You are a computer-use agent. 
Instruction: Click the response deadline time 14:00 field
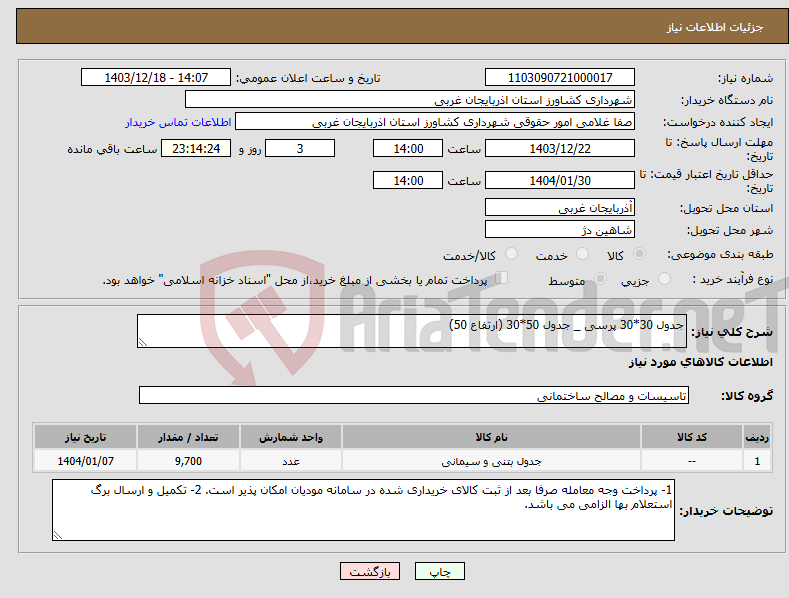click(x=408, y=148)
